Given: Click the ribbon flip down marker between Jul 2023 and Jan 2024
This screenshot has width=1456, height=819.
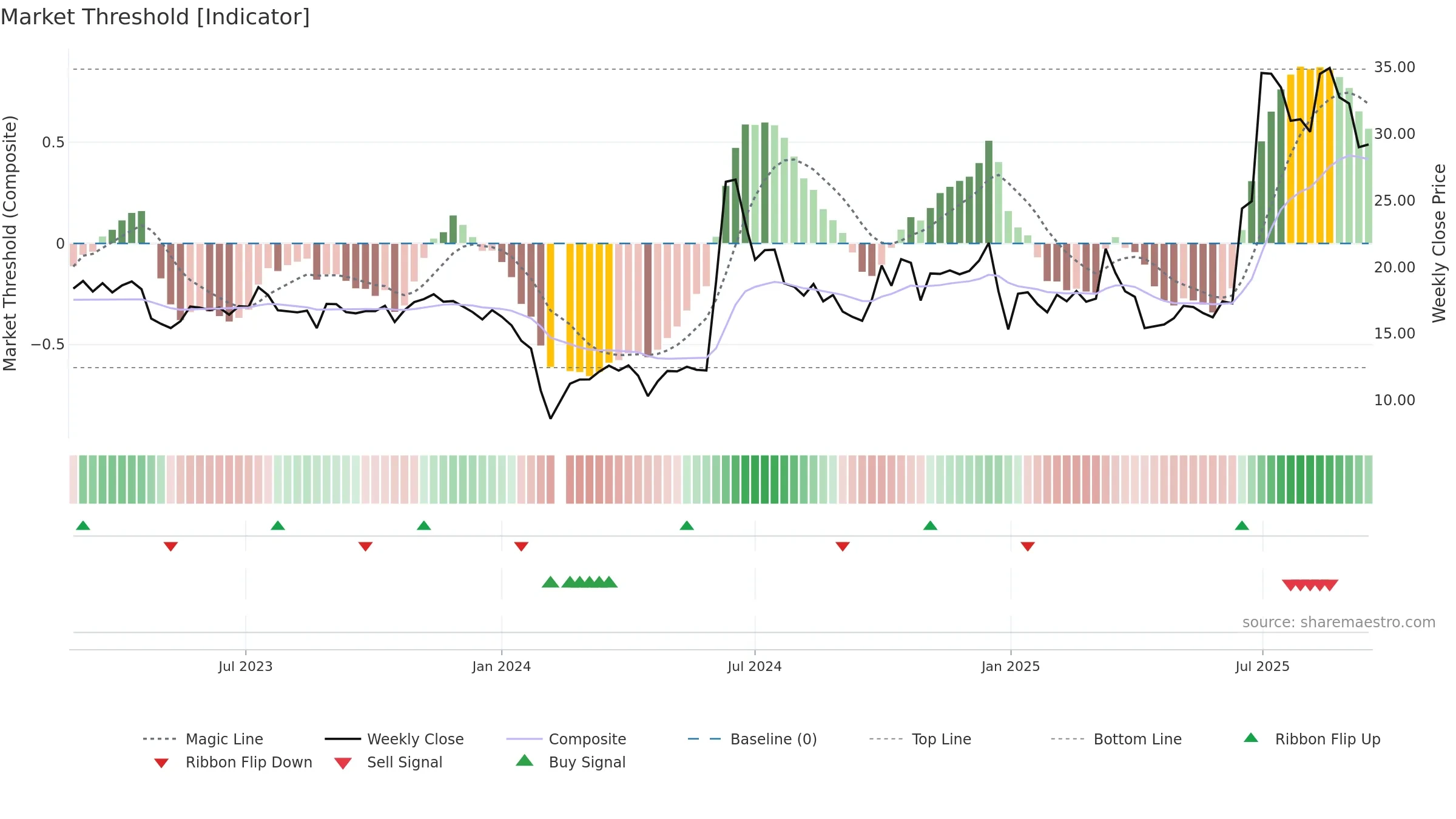Looking at the screenshot, I should coord(365,547).
